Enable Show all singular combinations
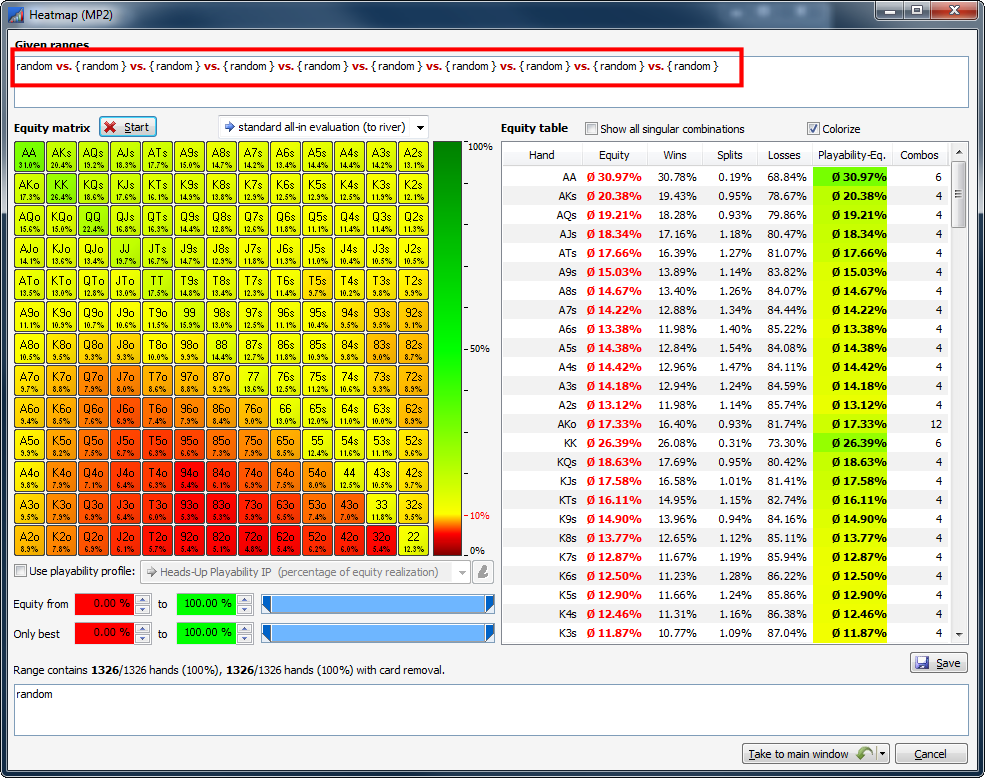This screenshot has width=985, height=778. 591,129
